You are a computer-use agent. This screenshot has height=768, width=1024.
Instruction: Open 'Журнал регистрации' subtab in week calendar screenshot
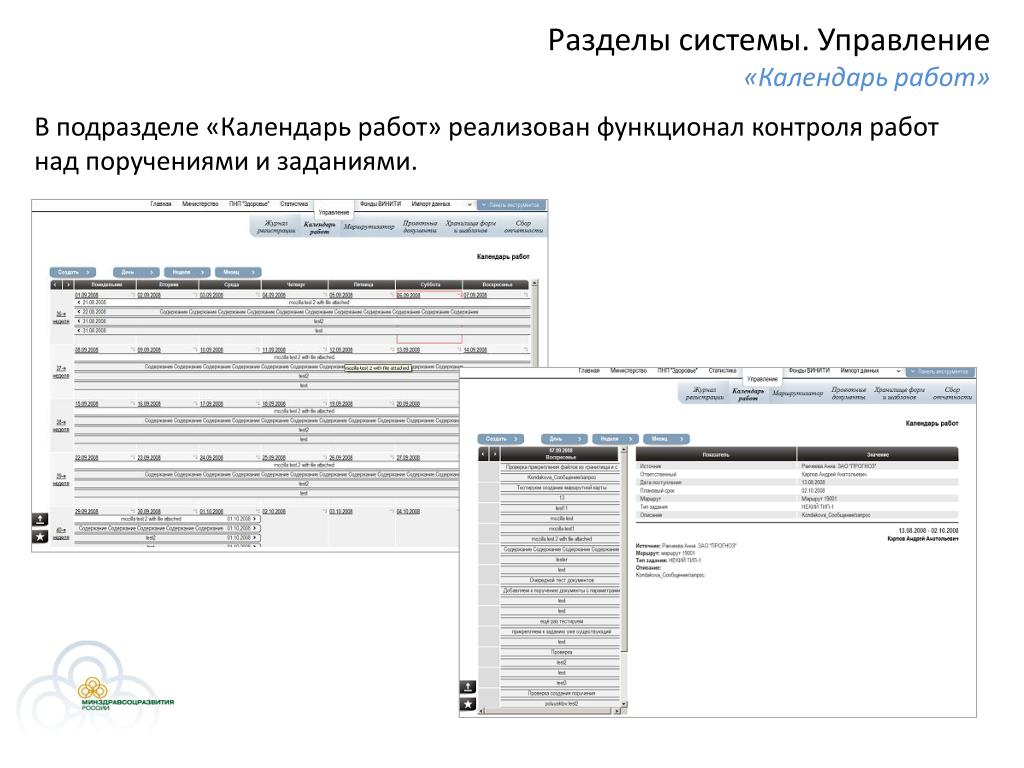coord(276,227)
